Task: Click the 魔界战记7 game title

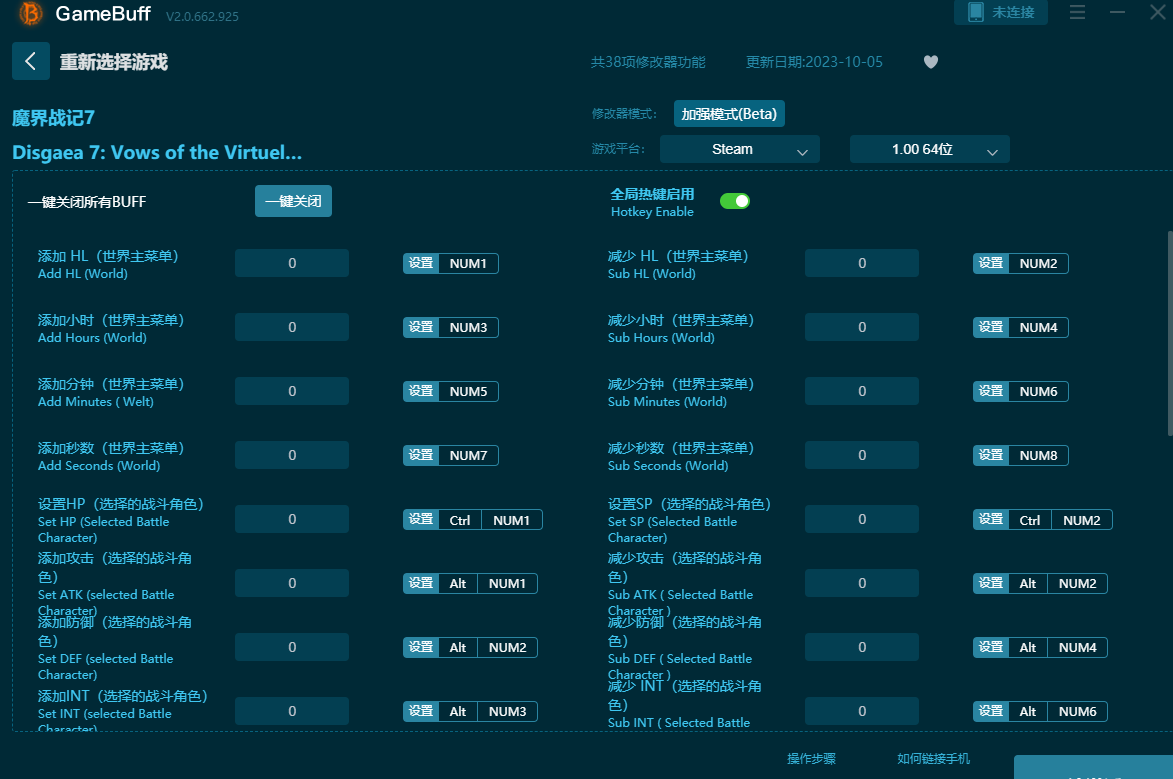Action: pyautogui.click(x=53, y=118)
